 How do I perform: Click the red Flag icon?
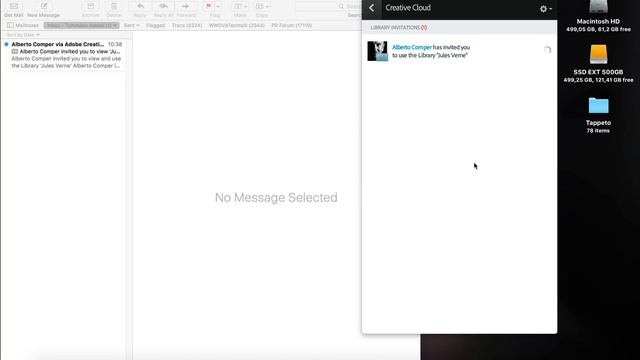click(209, 6)
